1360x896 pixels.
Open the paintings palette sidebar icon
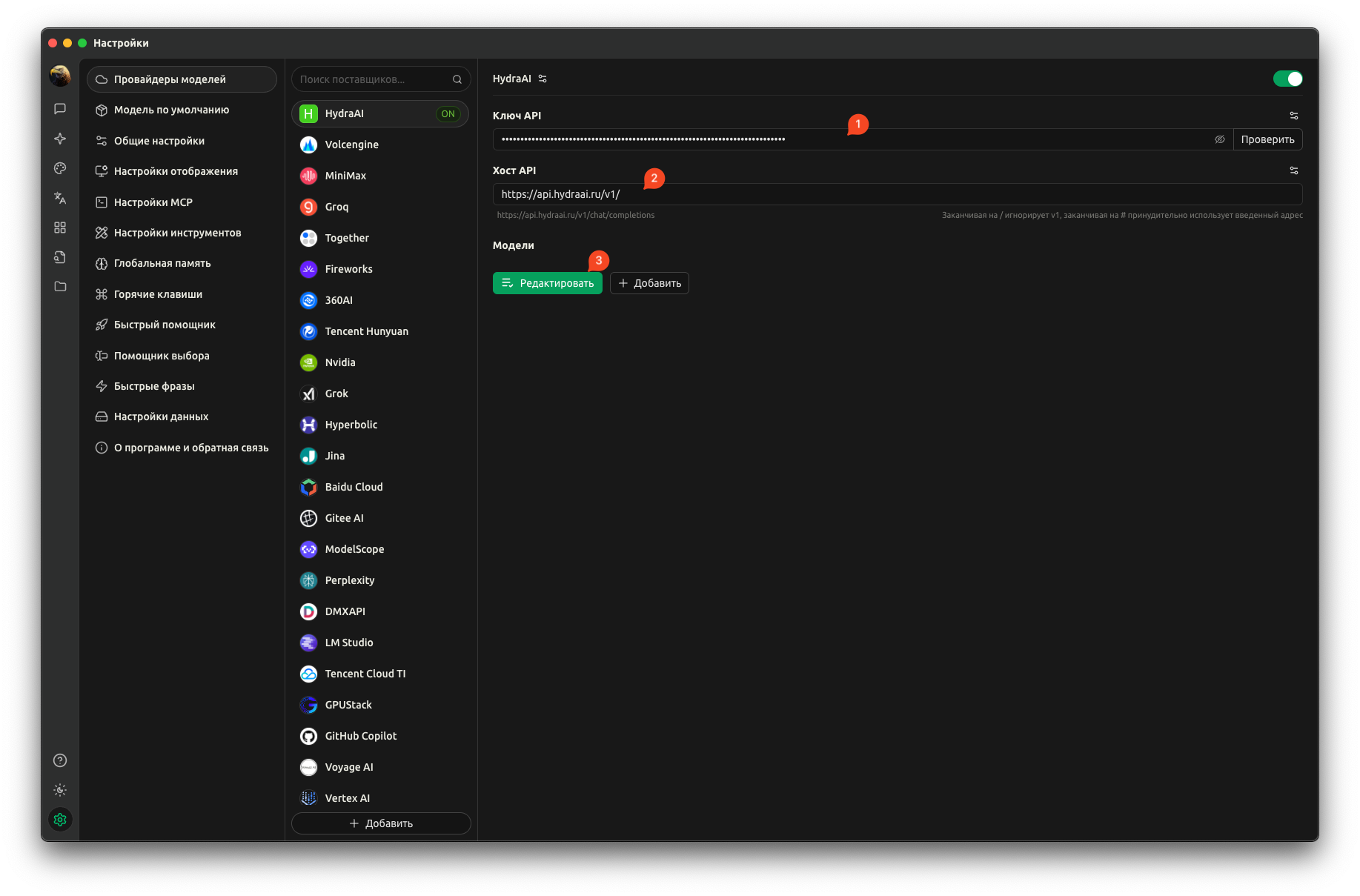(60, 168)
